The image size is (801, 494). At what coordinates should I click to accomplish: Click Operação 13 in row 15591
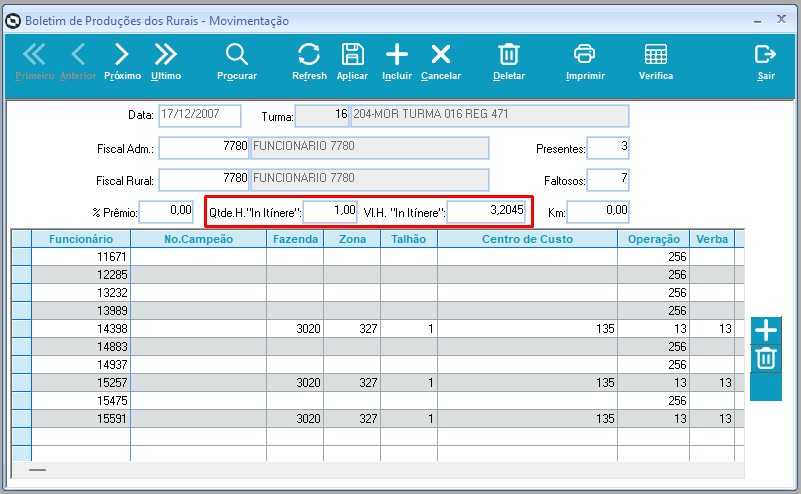coord(653,418)
